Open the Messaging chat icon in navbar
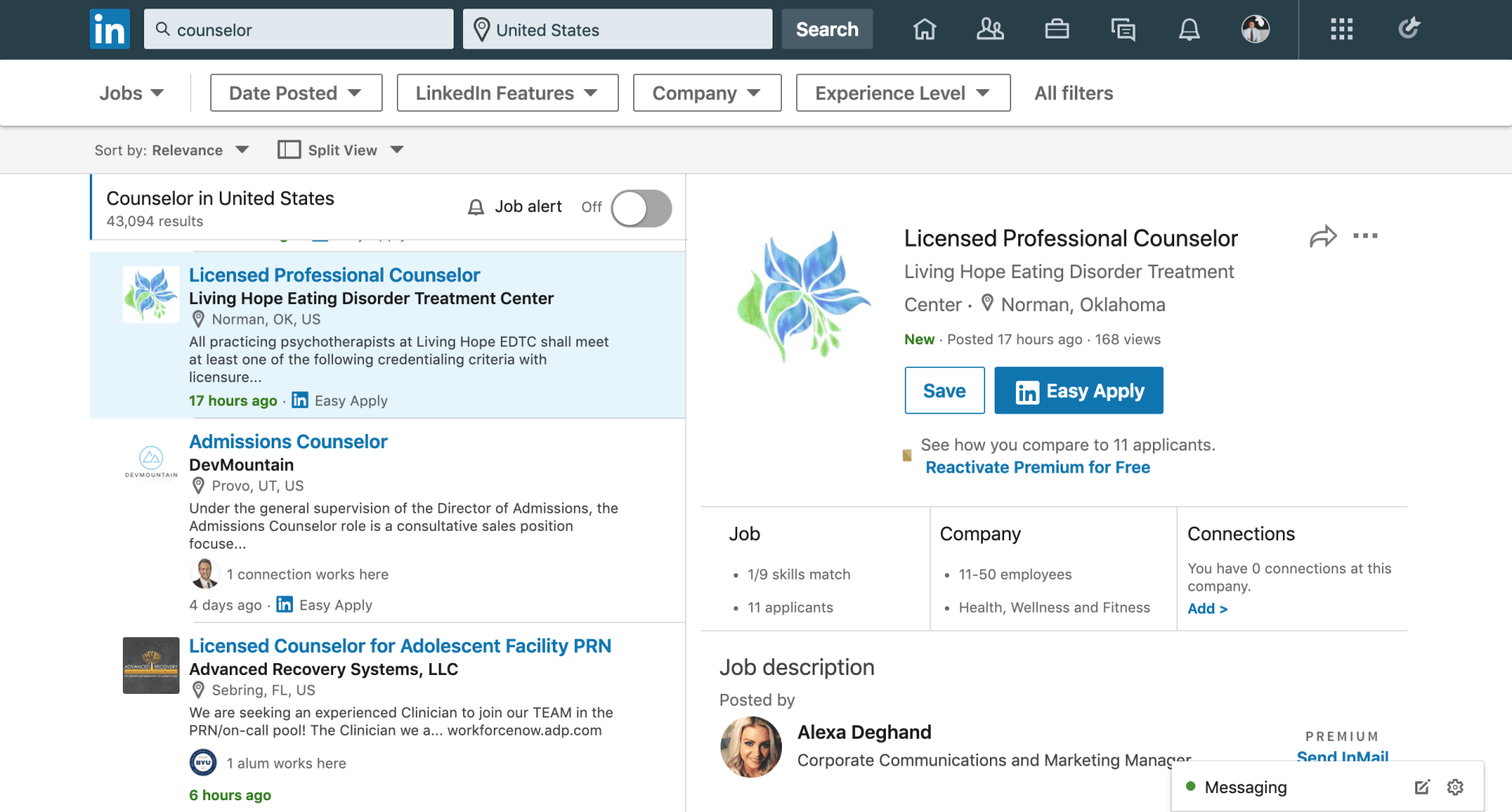This screenshot has height=812, width=1512. tap(1123, 29)
